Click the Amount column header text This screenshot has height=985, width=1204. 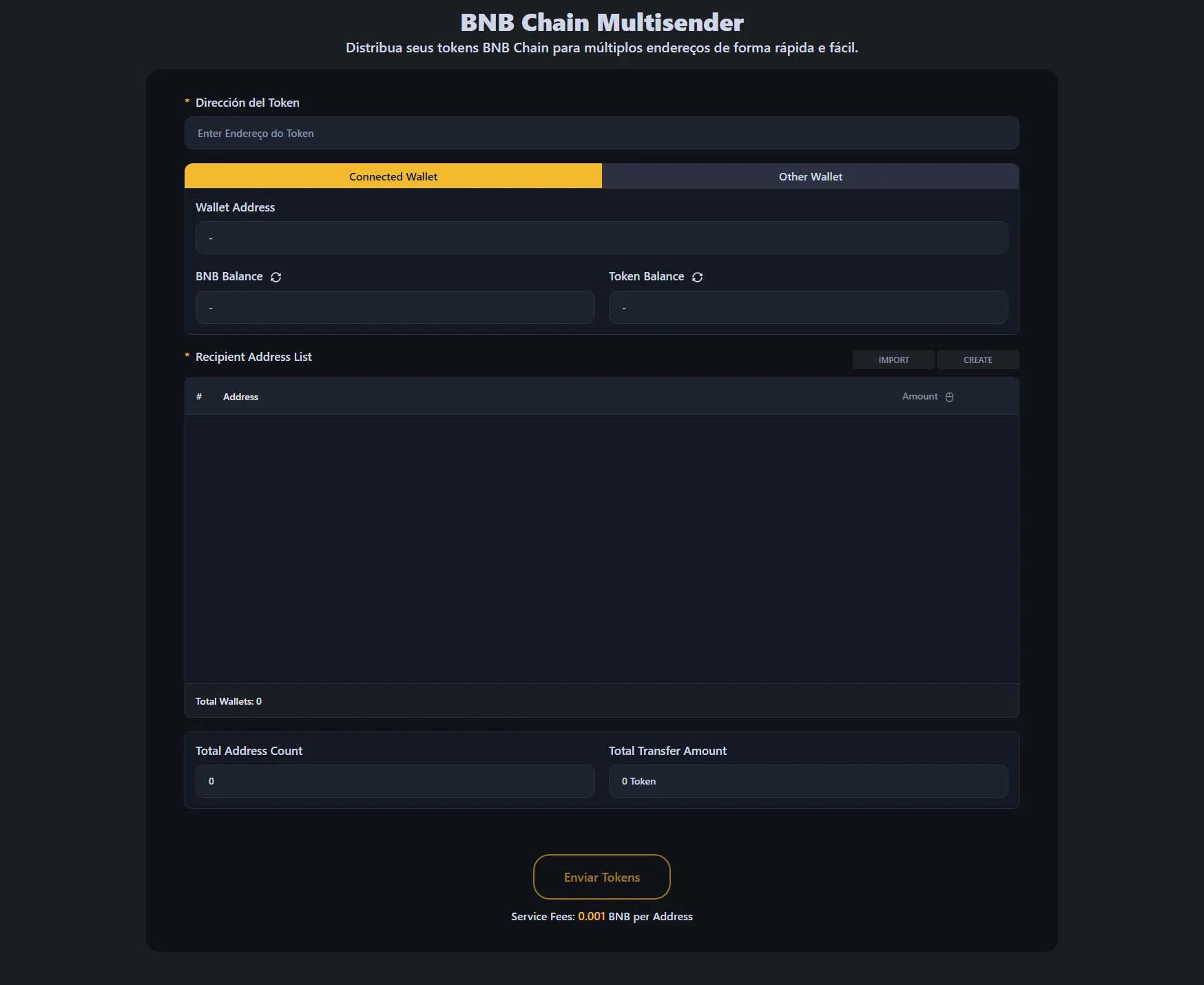click(920, 396)
